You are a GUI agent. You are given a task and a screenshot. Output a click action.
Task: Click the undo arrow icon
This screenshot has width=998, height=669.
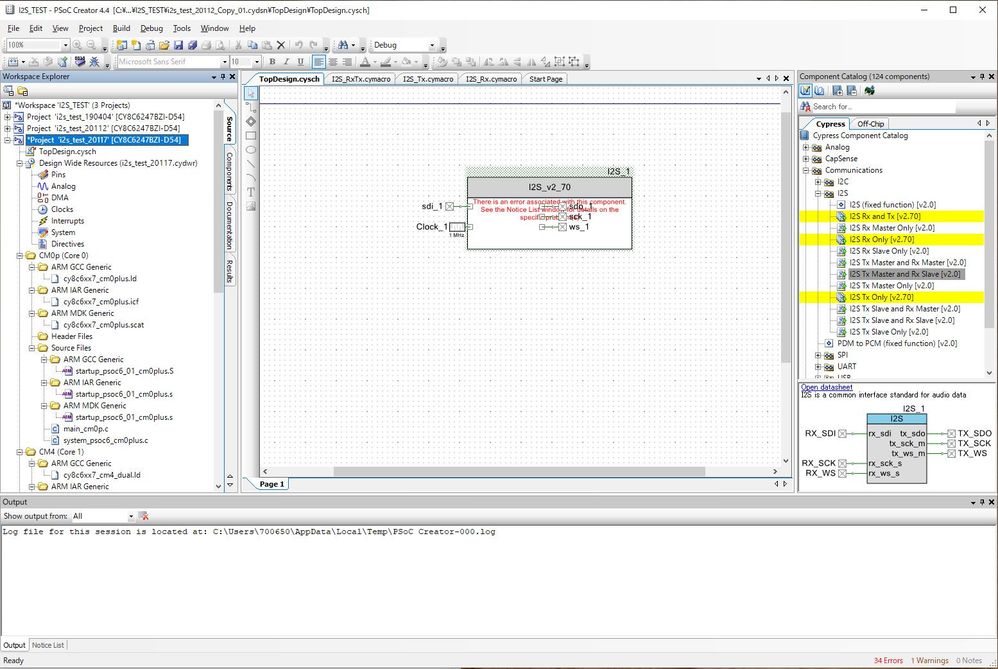(x=299, y=45)
